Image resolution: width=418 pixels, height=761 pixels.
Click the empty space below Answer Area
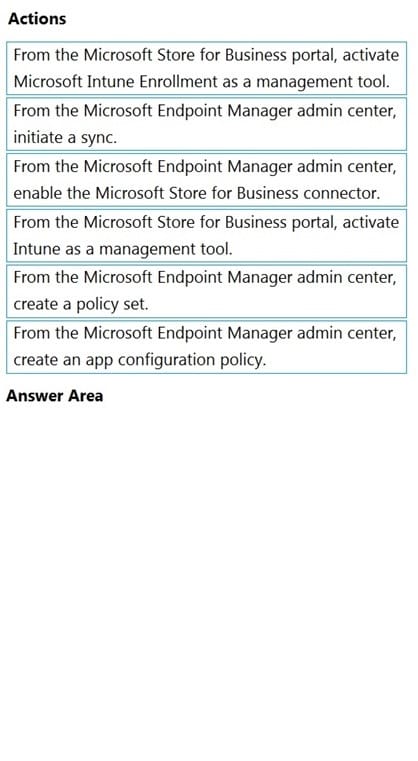click(x=209, y=578)
